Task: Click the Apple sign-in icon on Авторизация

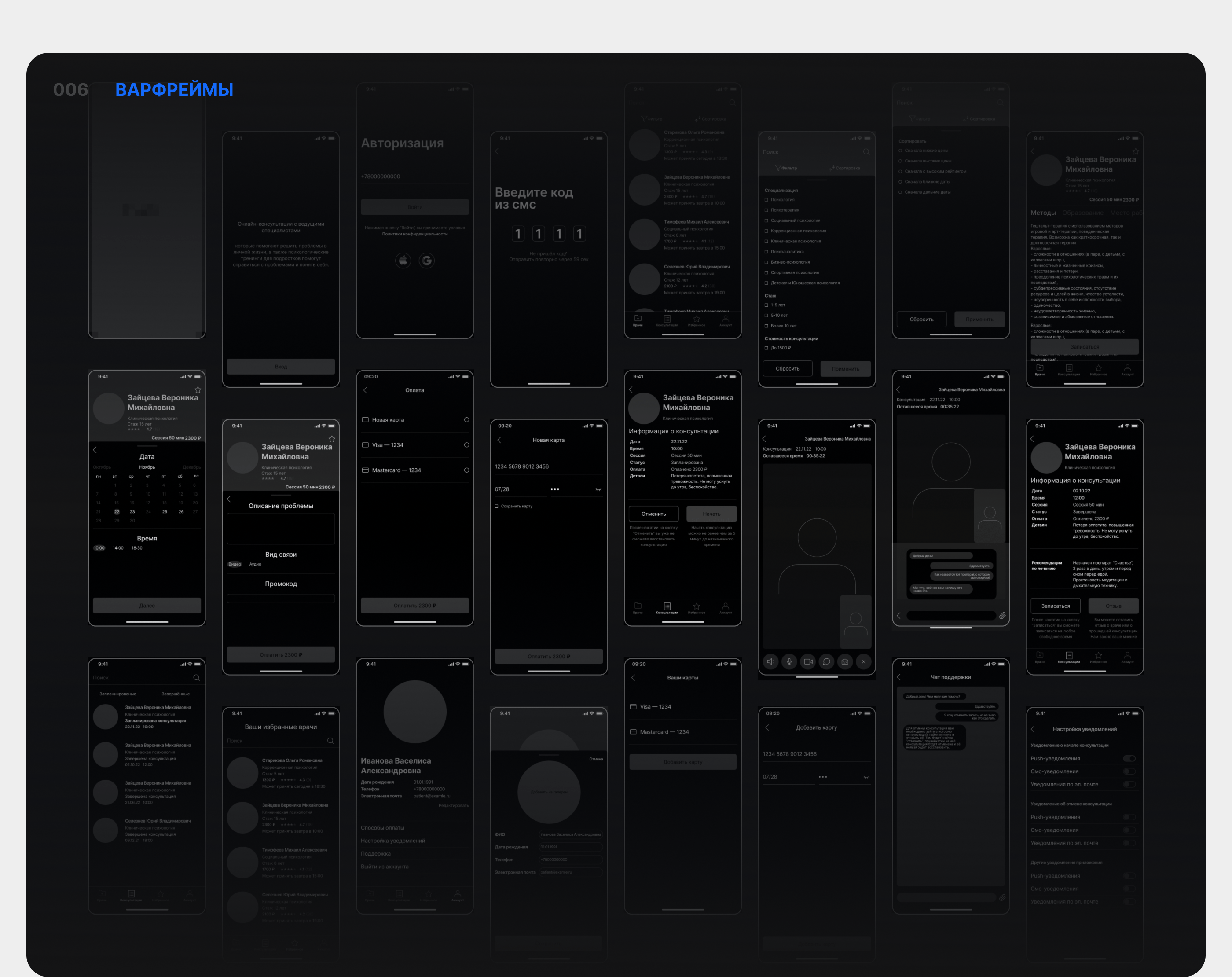Action: 403,261
